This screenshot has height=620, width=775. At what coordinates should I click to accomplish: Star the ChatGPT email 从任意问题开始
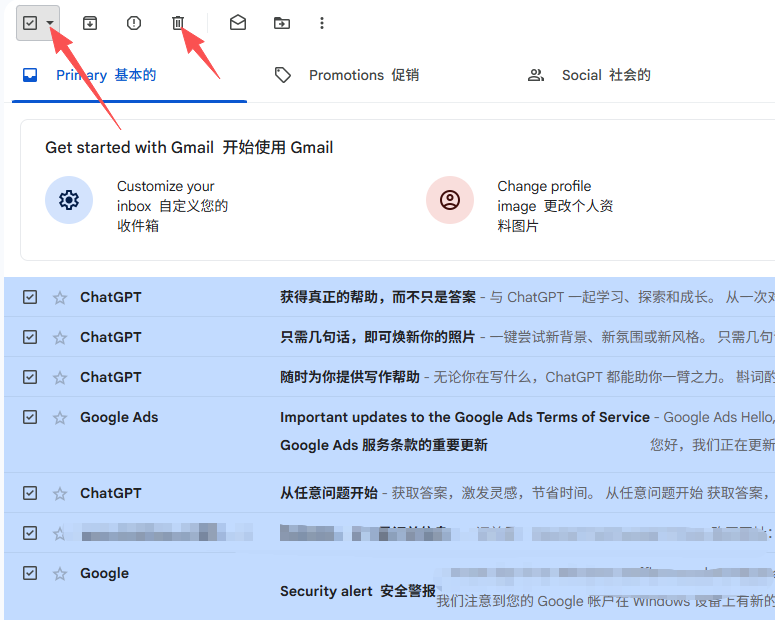click(60, 493)
